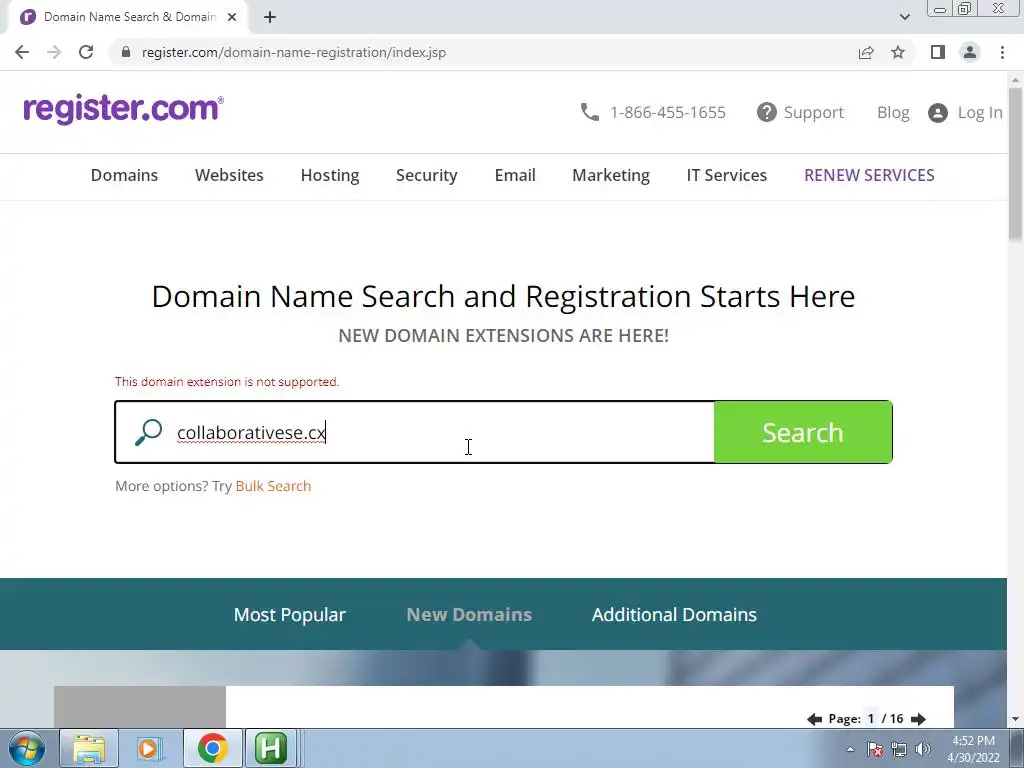Open the Hosting menu

coord(330,175)
